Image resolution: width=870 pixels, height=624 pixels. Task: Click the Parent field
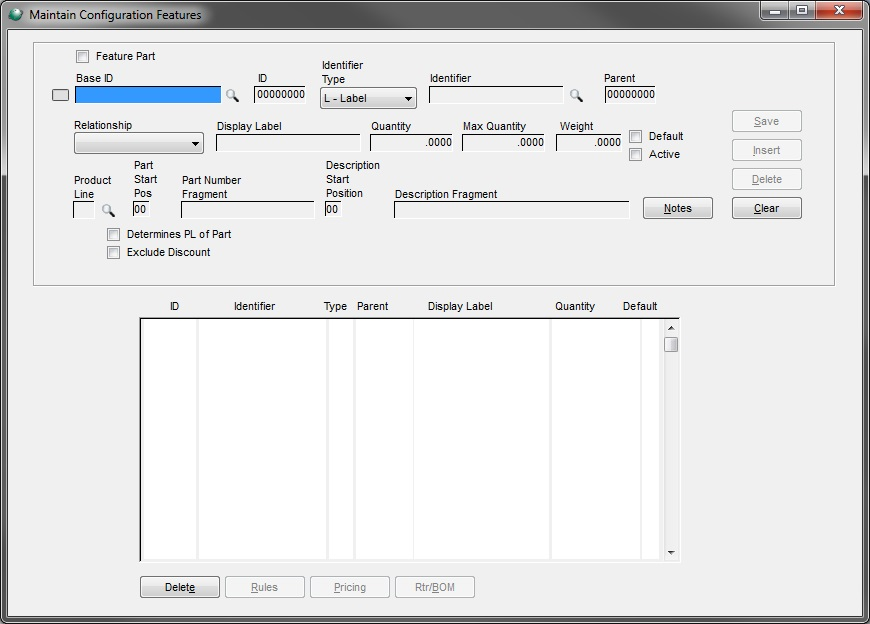coord(630,94)
